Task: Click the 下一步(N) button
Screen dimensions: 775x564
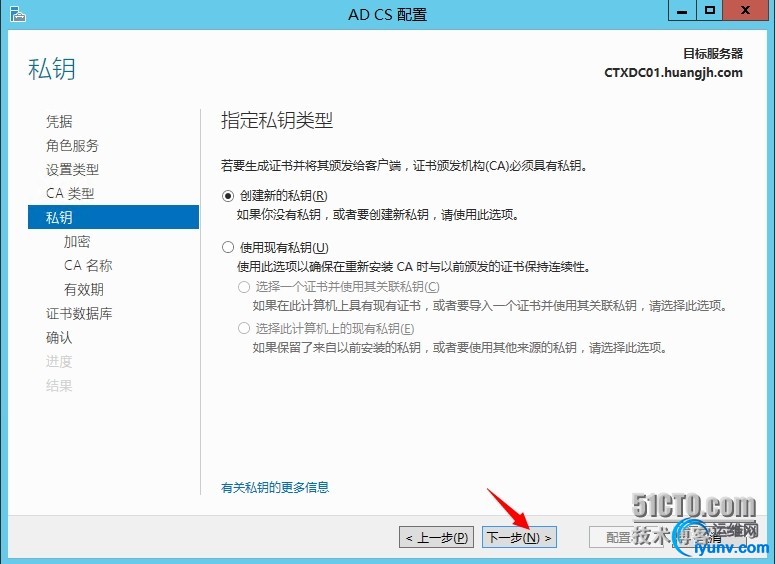Action: click(x=519, y=537)
